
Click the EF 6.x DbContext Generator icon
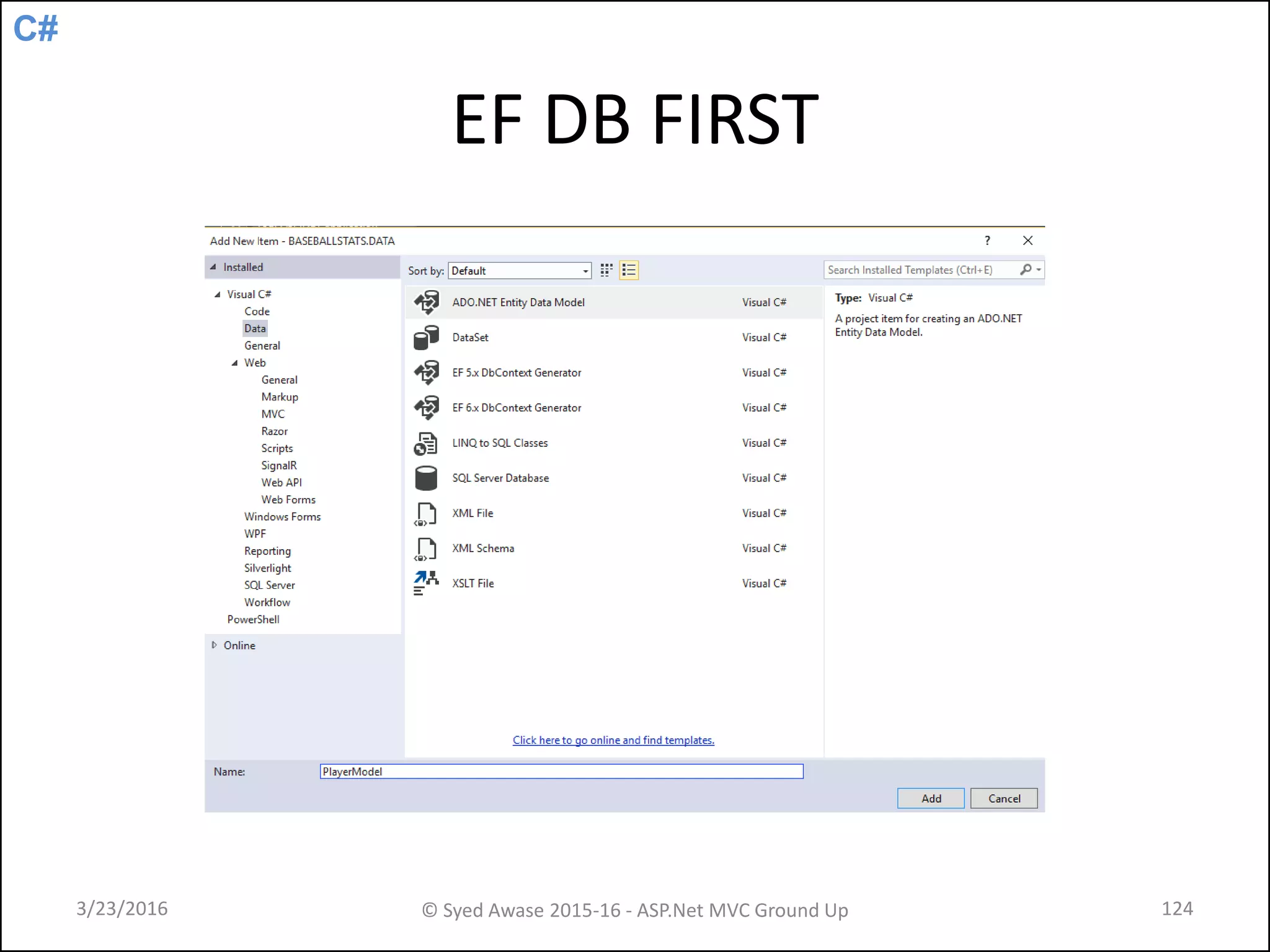coord(427,408)
